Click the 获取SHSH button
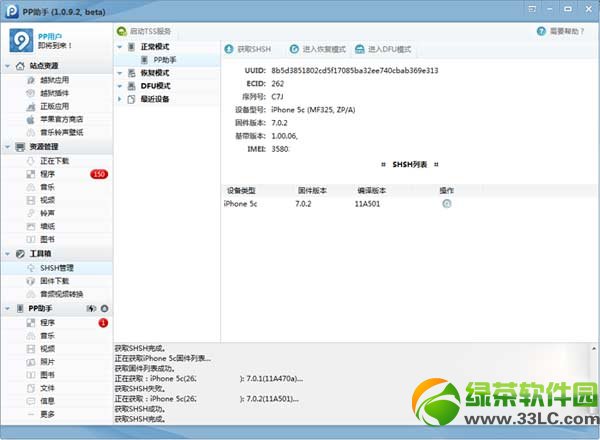 coord(251,49)
